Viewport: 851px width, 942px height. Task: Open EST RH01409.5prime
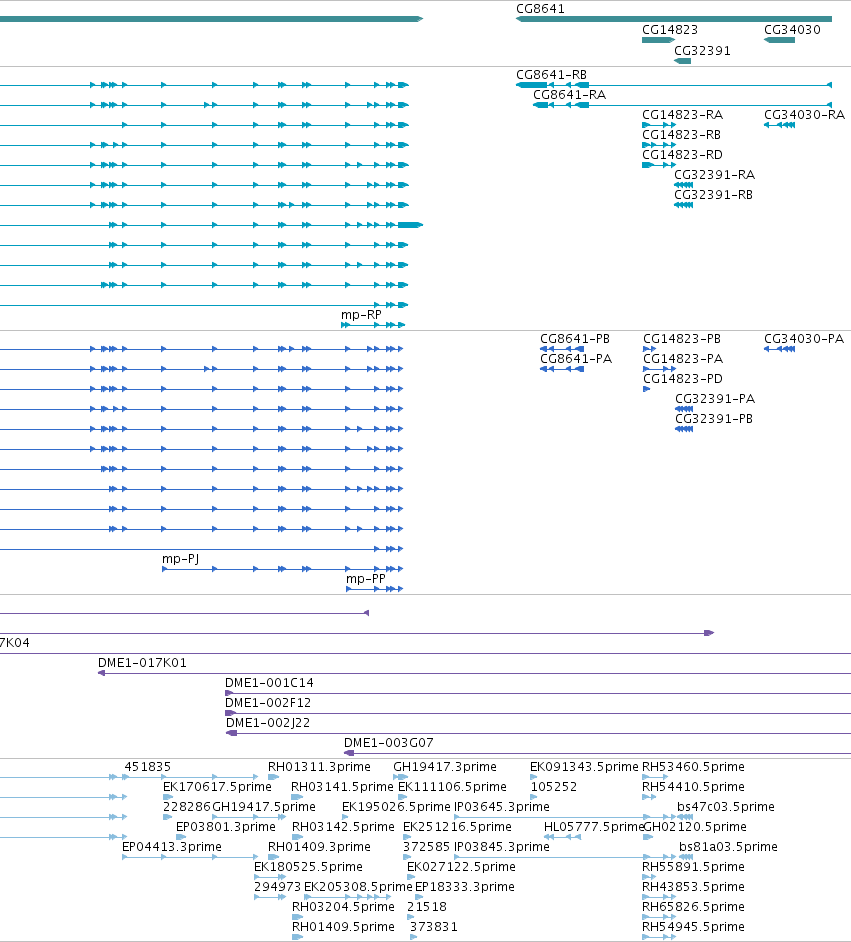(343, 927)
